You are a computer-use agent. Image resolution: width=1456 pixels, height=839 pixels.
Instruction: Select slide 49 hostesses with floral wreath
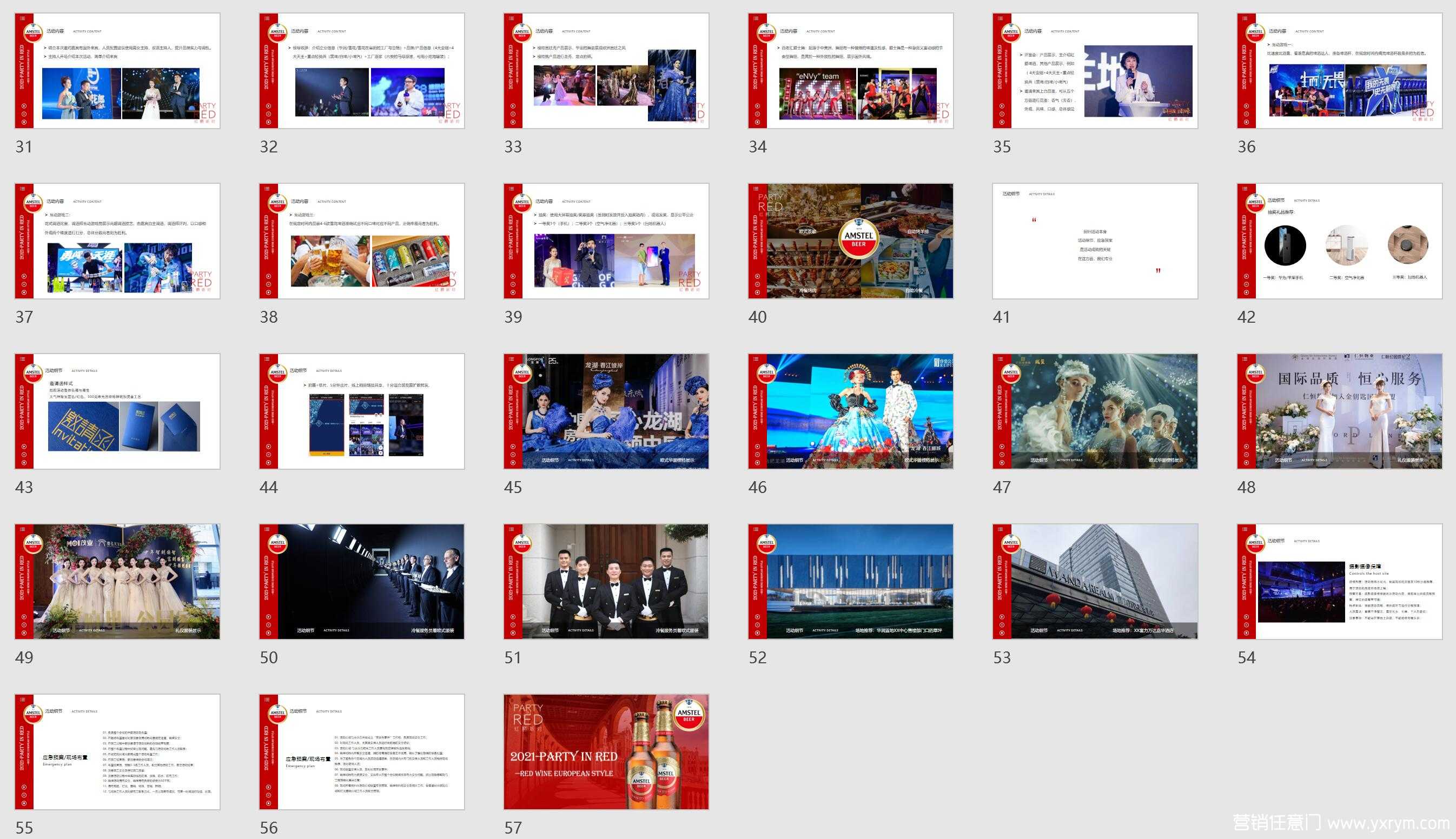click(x=117, y=582)
